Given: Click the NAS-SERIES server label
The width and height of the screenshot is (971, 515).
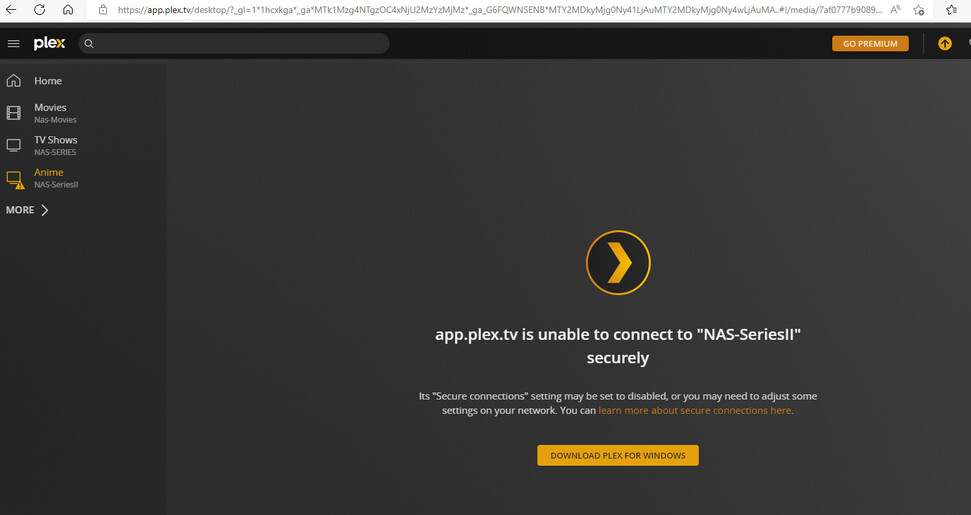Looking at the screenshot, I should point(55,152).
